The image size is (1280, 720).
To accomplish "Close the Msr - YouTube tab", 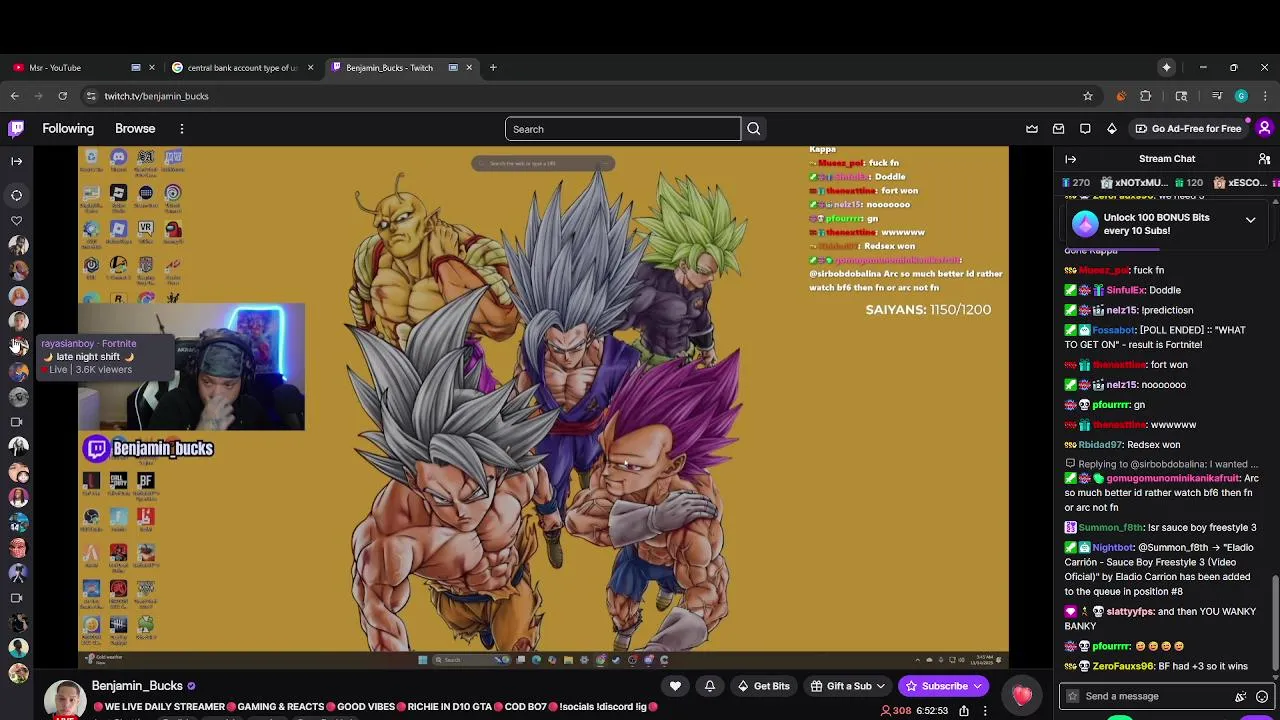I will point(152,68).
